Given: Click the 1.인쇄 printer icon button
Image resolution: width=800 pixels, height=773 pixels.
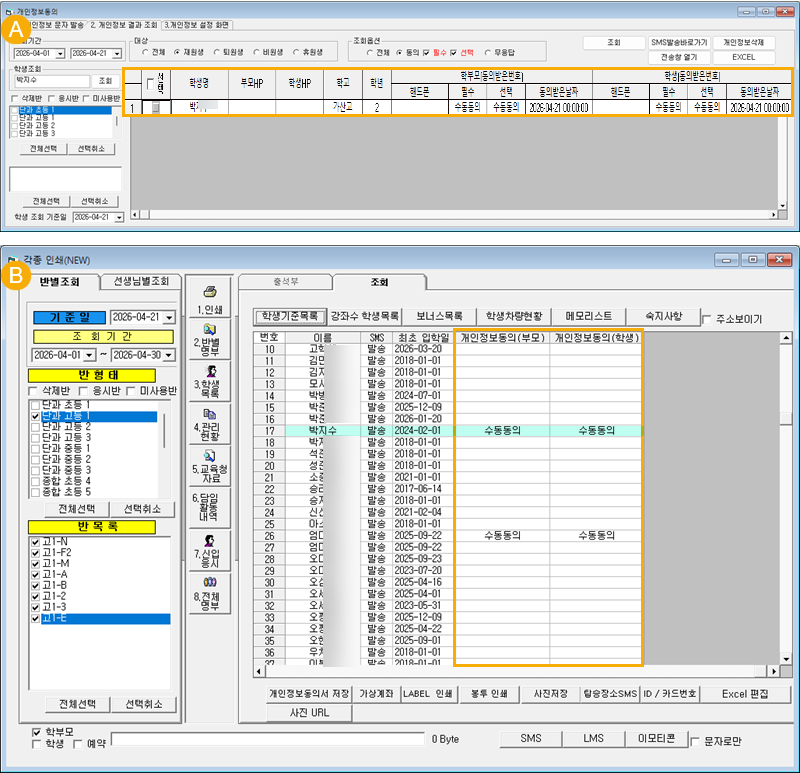Looking at the screenshot, I should [211, 298].
